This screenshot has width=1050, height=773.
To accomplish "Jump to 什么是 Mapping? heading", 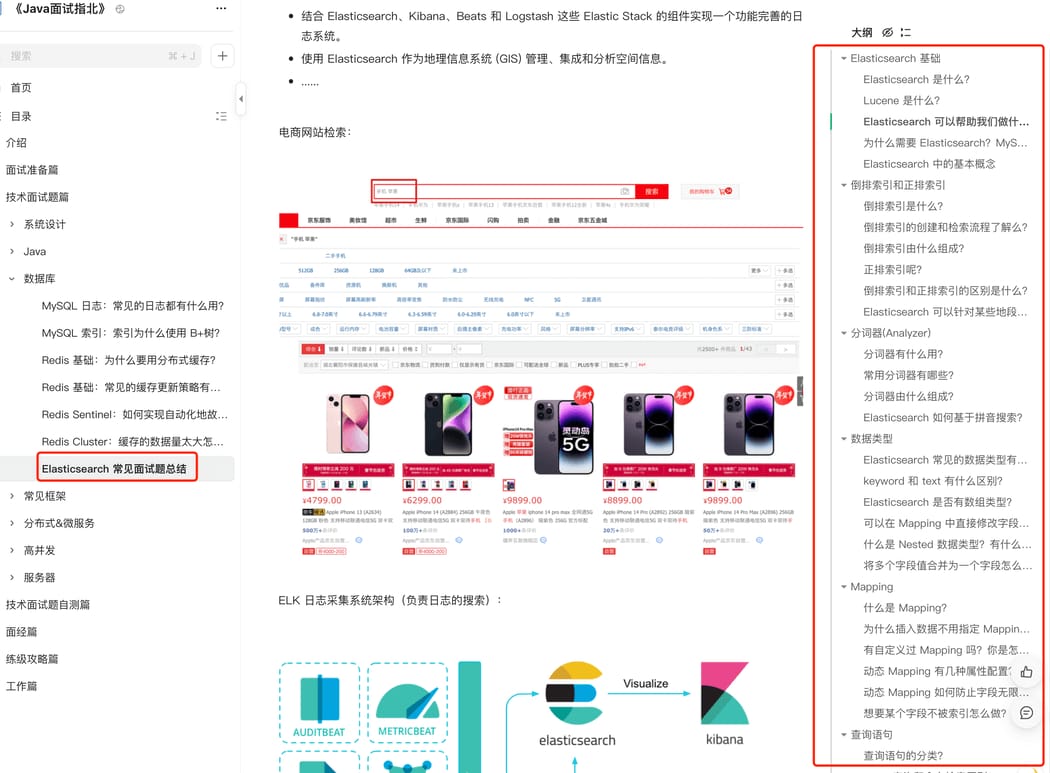I will tap(905, 608).
